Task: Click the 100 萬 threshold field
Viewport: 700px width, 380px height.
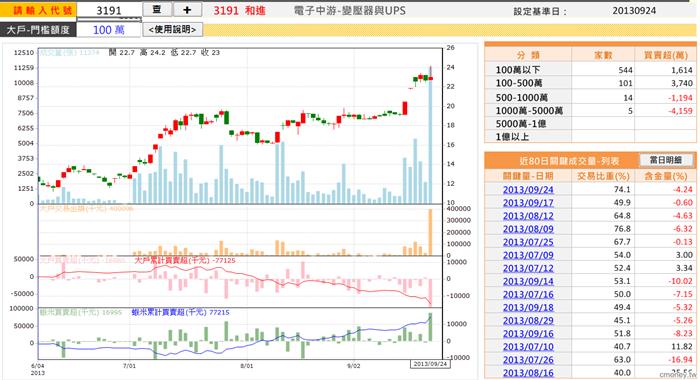Action: pos(109,30)
